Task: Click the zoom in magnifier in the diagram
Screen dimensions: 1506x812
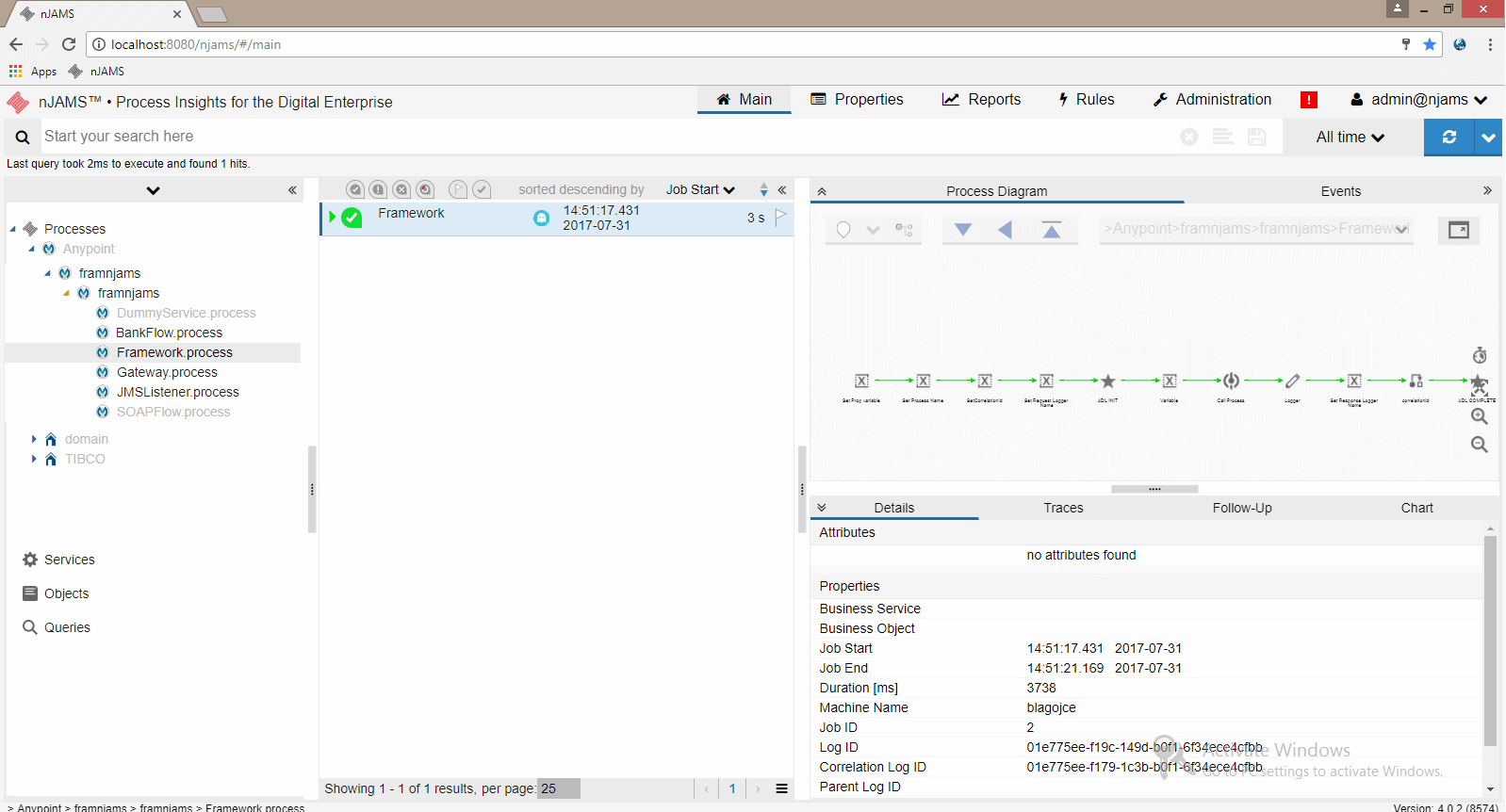Action: coord(1480,416)
